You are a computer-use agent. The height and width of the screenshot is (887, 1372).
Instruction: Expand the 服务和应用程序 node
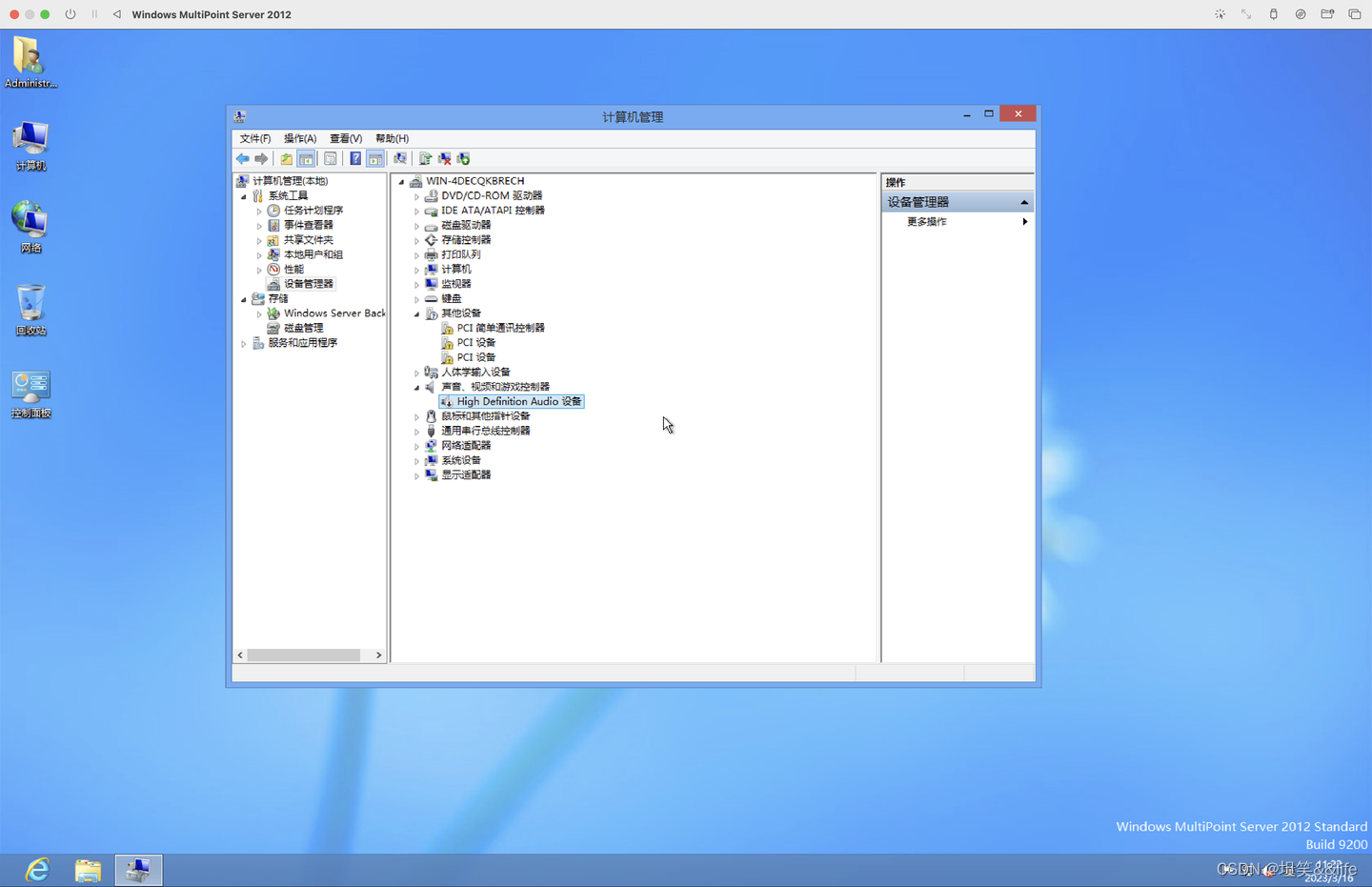tap(244, 343)
